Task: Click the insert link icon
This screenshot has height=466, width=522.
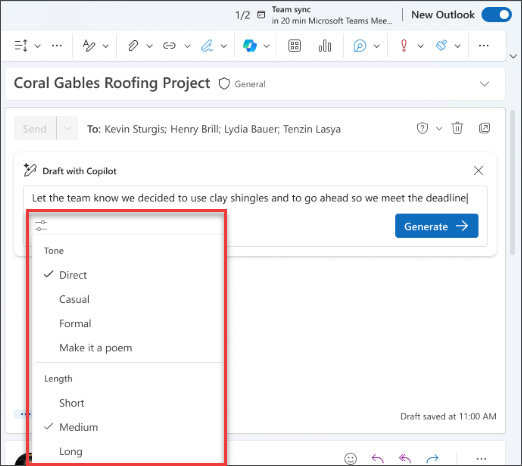Action: tap(169, 46)
